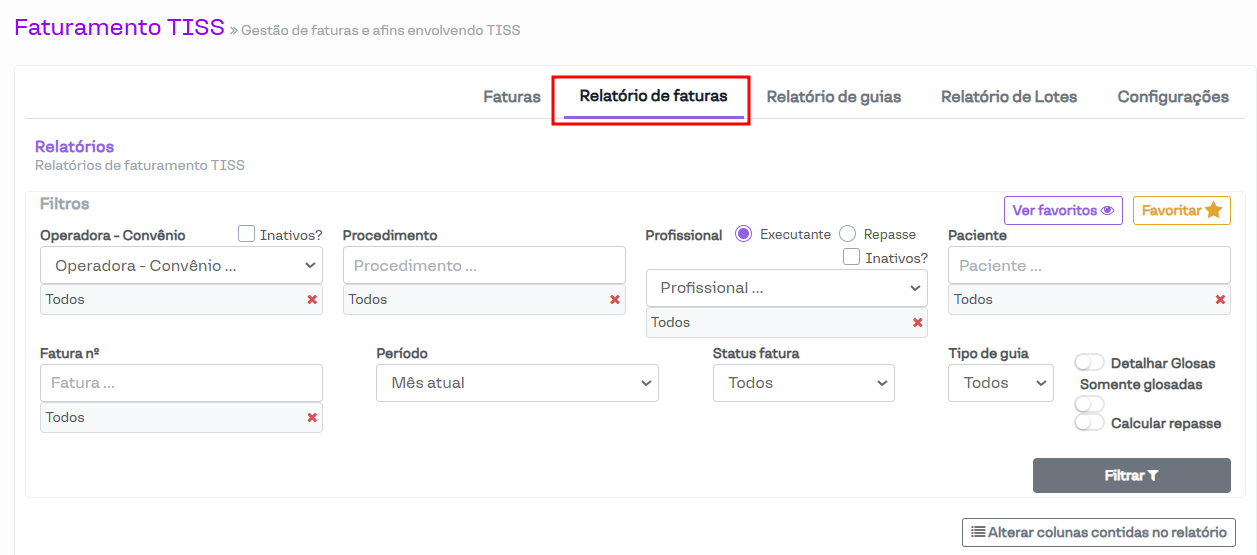Remove the Todos tag under Paciente
The image size is (1257, 555).
(1220, 300)
